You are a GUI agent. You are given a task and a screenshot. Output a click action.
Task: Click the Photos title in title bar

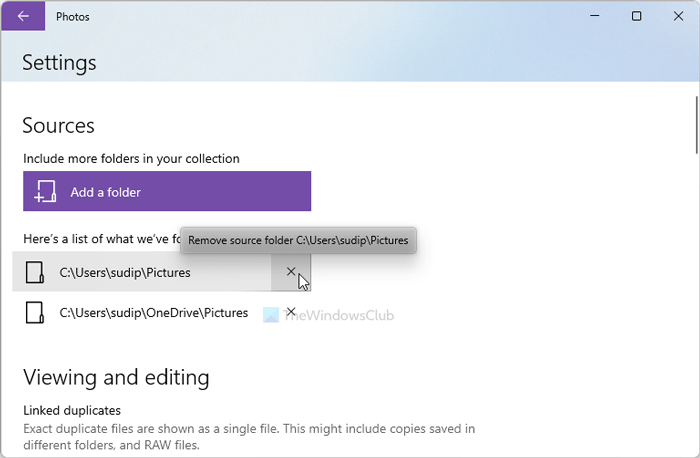click(x=74, y=16)
